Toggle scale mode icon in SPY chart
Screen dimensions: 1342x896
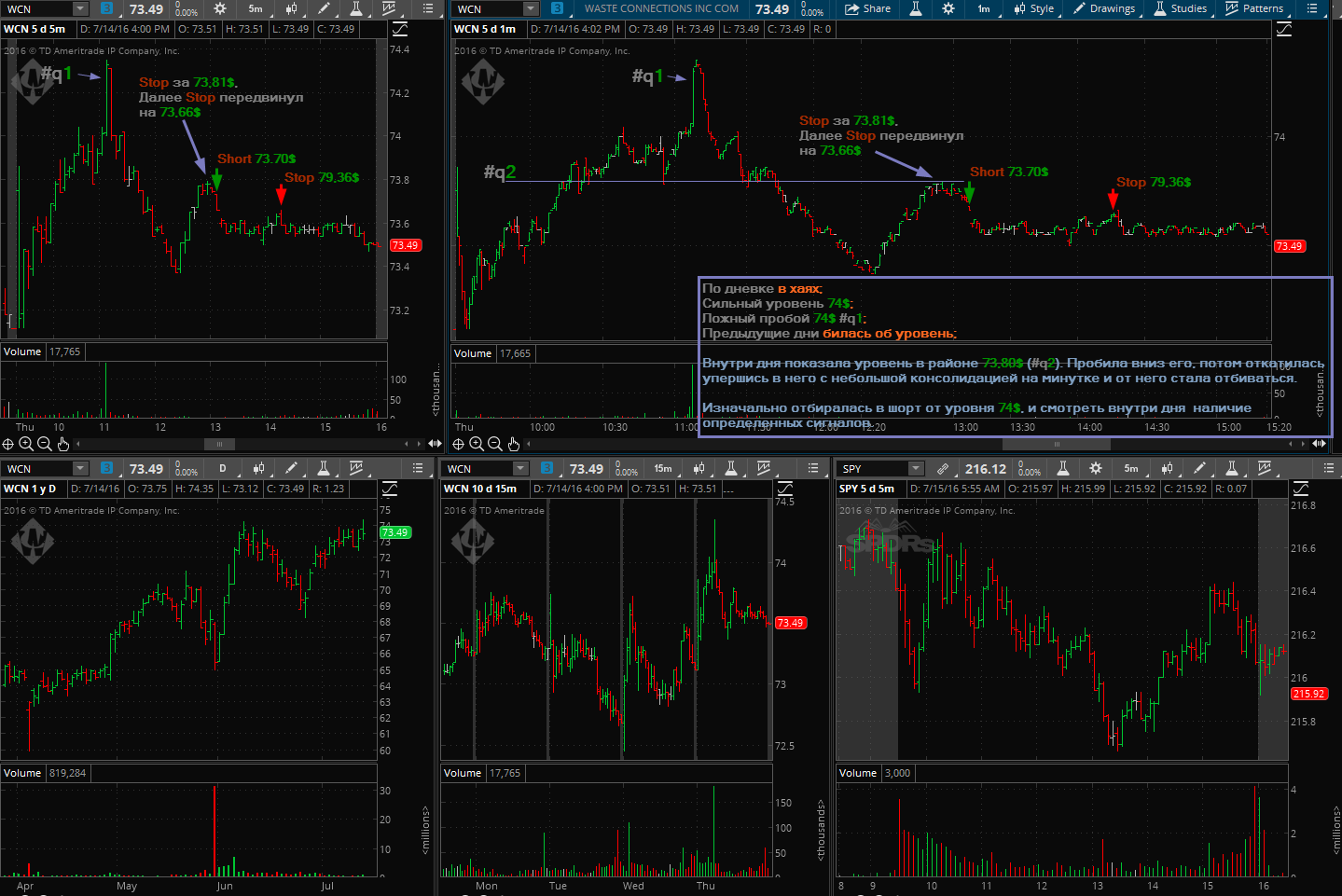pyautogui.click(x=1301, y=489)
